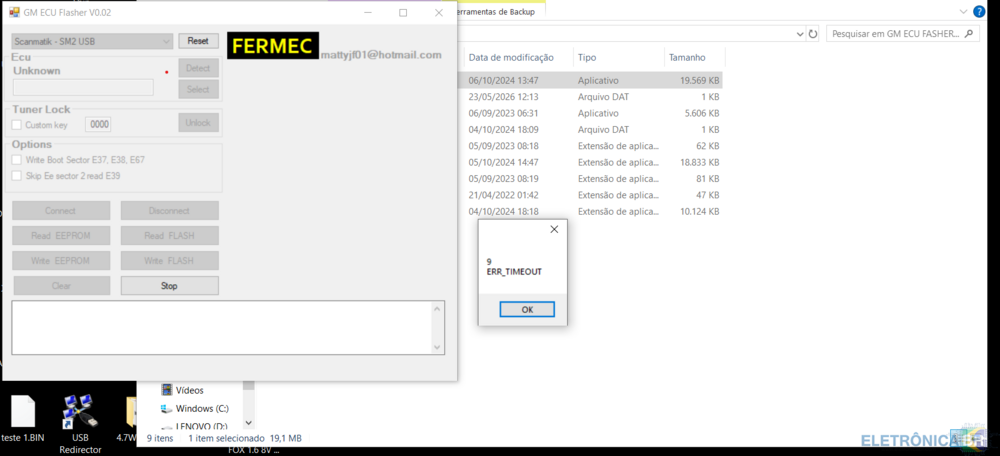Click the Detect ECU button
The image size is (1000, 456).
pyautogui.click(x=198, y=68)
